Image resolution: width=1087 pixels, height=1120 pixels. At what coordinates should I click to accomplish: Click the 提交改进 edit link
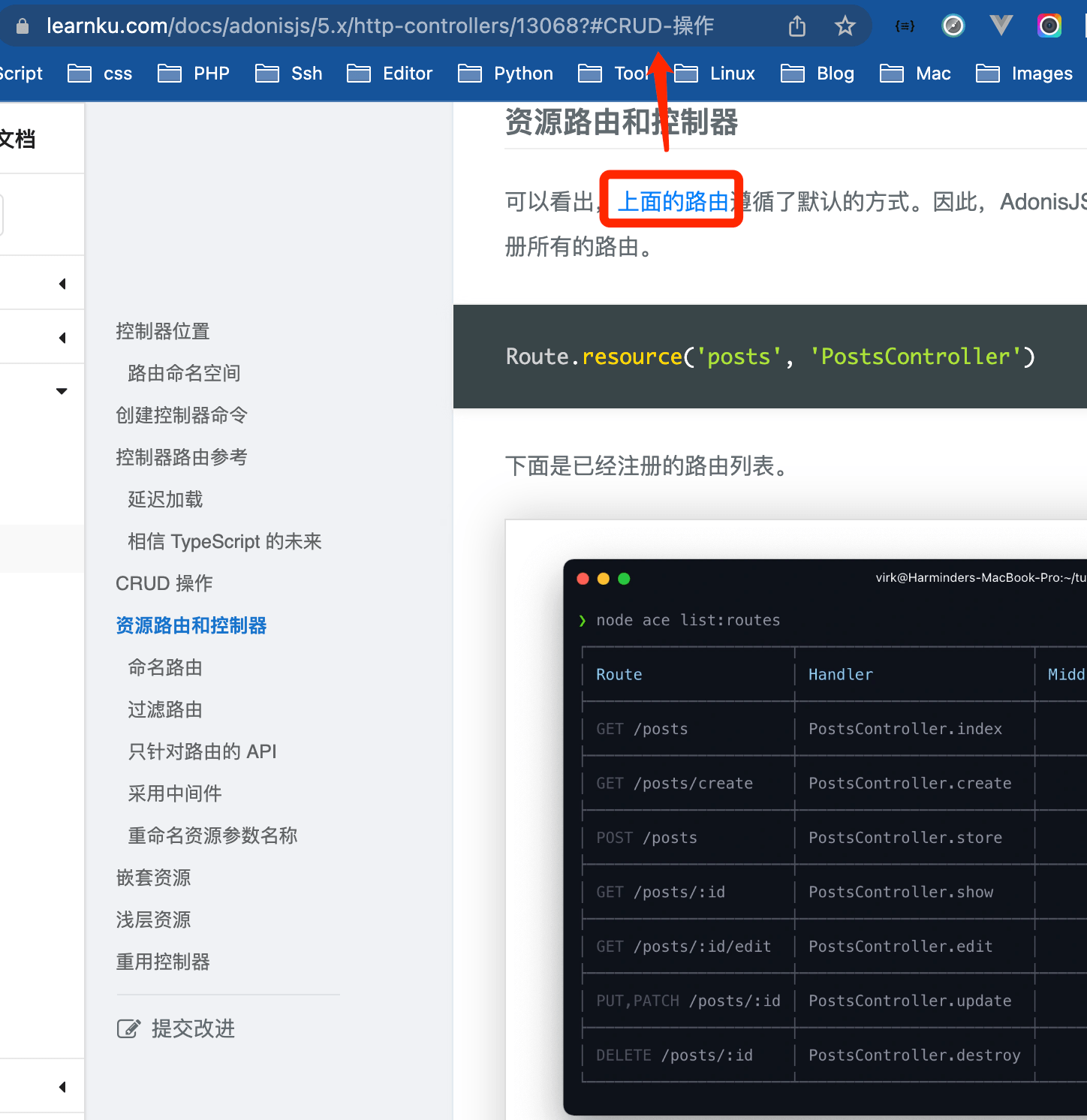(176, 1028)
